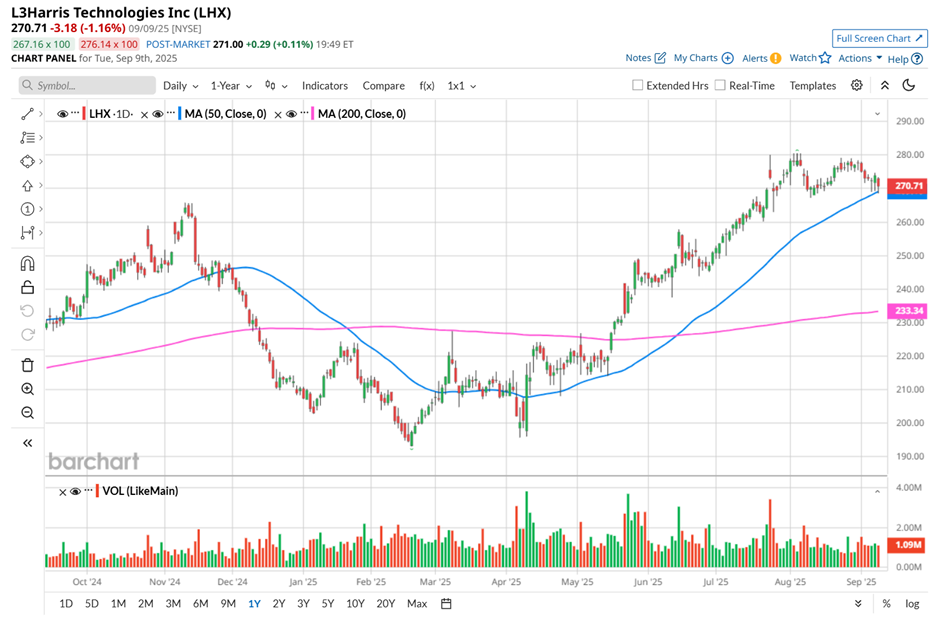Collapse the header with double chevron

(884, 85)
